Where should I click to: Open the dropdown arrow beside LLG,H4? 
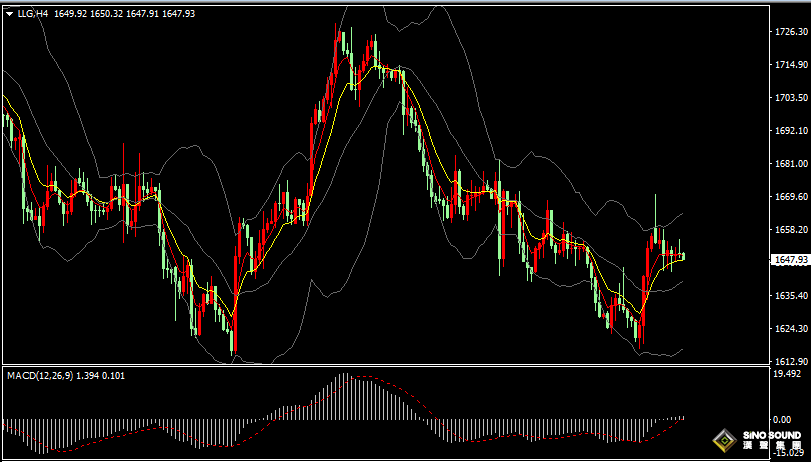[9, 15]
